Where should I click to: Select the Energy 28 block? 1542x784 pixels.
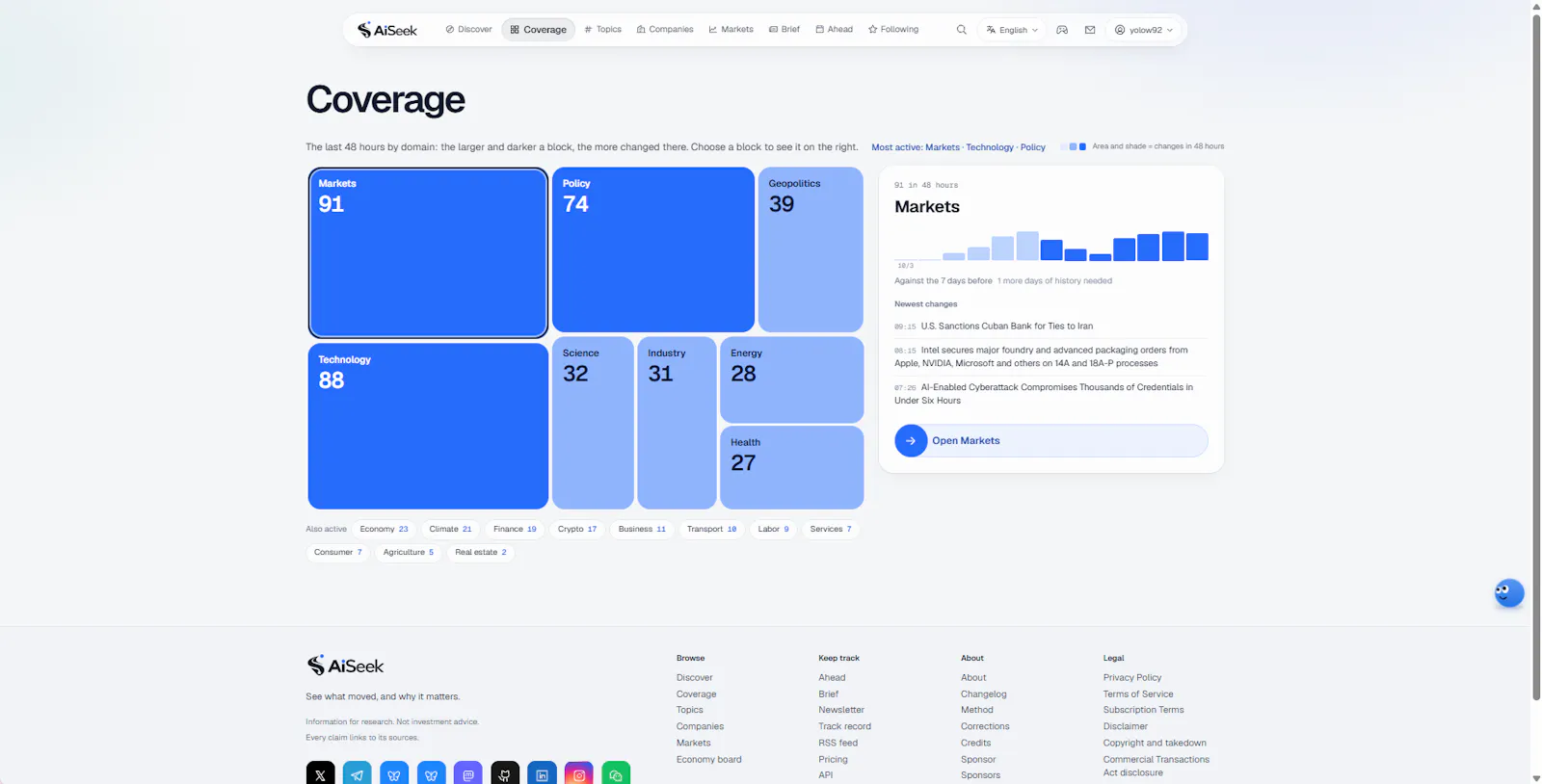pos(791,379)
